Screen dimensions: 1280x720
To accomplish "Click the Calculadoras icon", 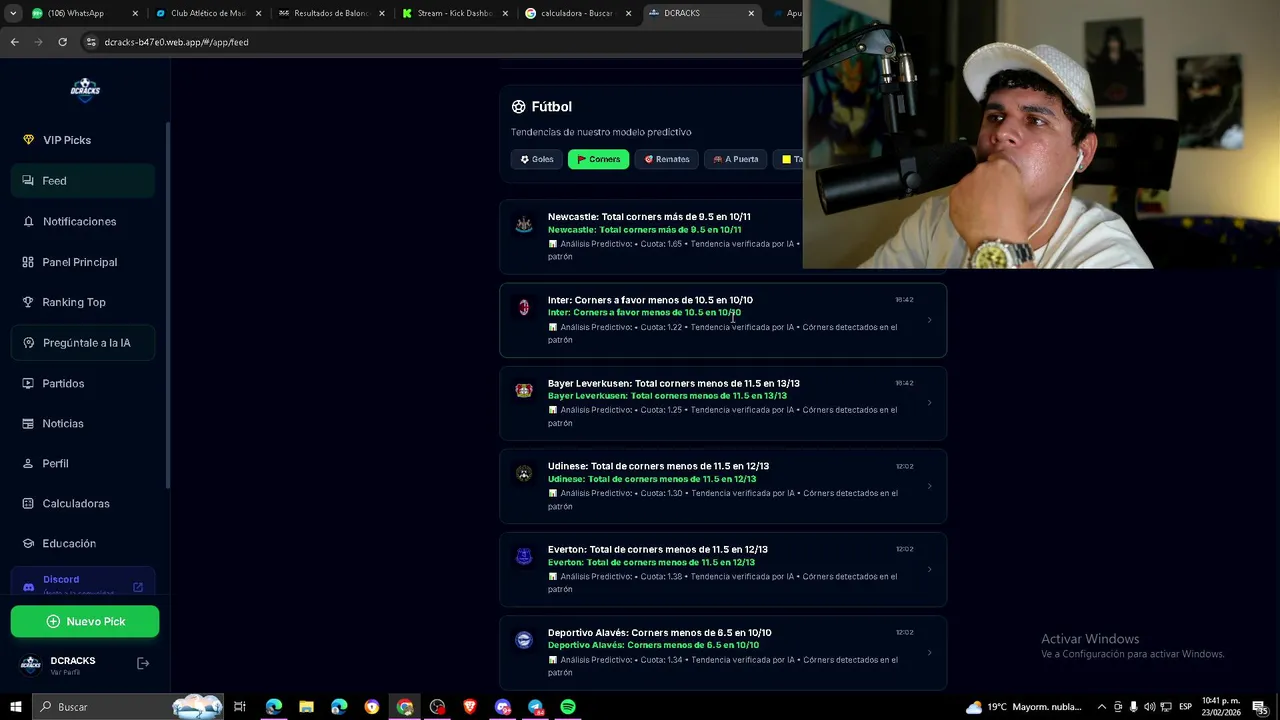I will coord(28,503).
